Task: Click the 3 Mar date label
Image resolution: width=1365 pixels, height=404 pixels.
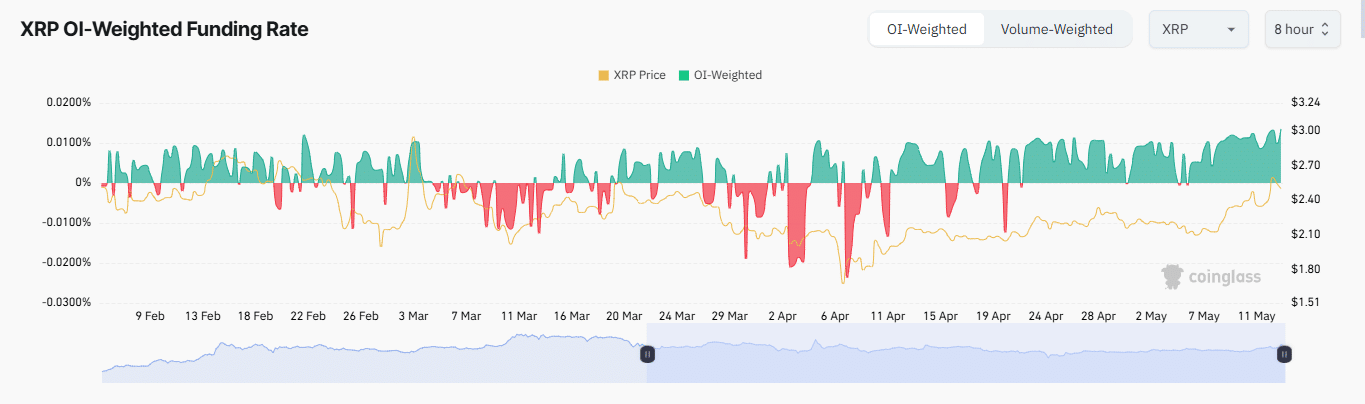Action: (413, 316)
